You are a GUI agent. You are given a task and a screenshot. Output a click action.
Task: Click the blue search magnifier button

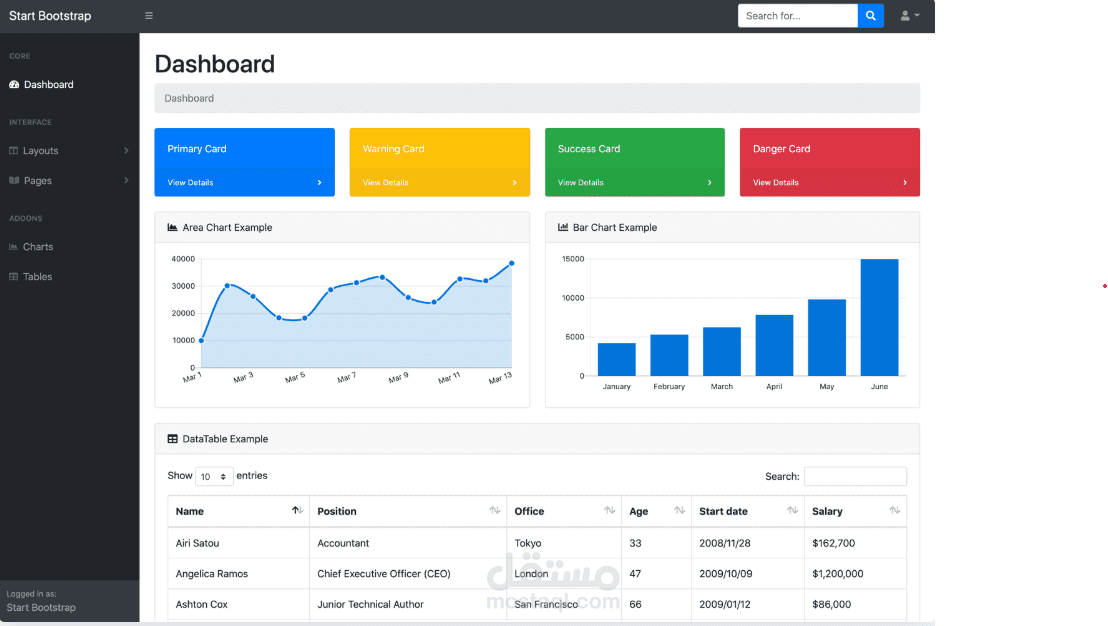click(x=871, y=16)
